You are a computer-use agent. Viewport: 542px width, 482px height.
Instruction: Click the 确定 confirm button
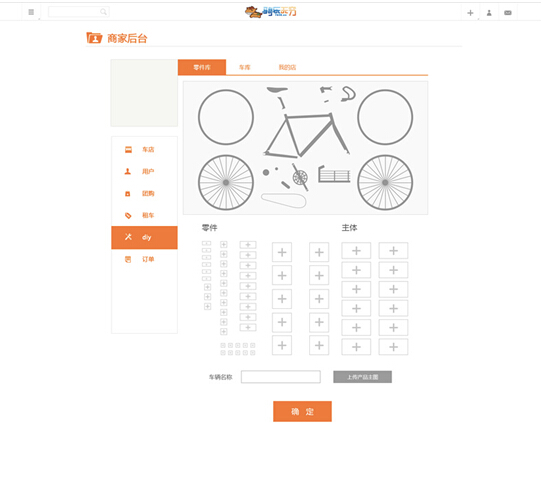click(302, 411)
